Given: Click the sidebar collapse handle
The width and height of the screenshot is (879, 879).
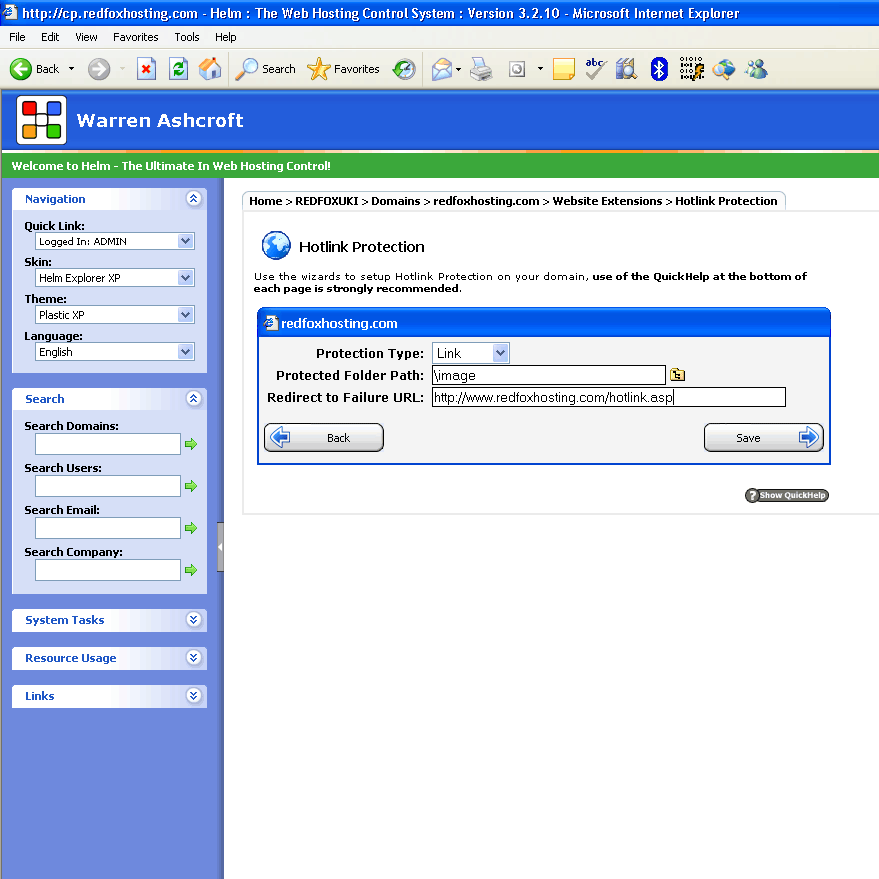Looking at the screenshot, I should tap(220, 547).
